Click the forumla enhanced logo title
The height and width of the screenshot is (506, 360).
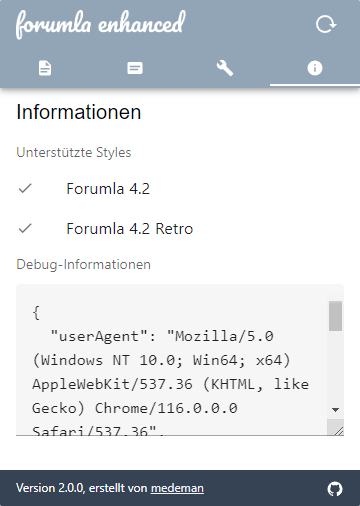[x=101, y=24]
